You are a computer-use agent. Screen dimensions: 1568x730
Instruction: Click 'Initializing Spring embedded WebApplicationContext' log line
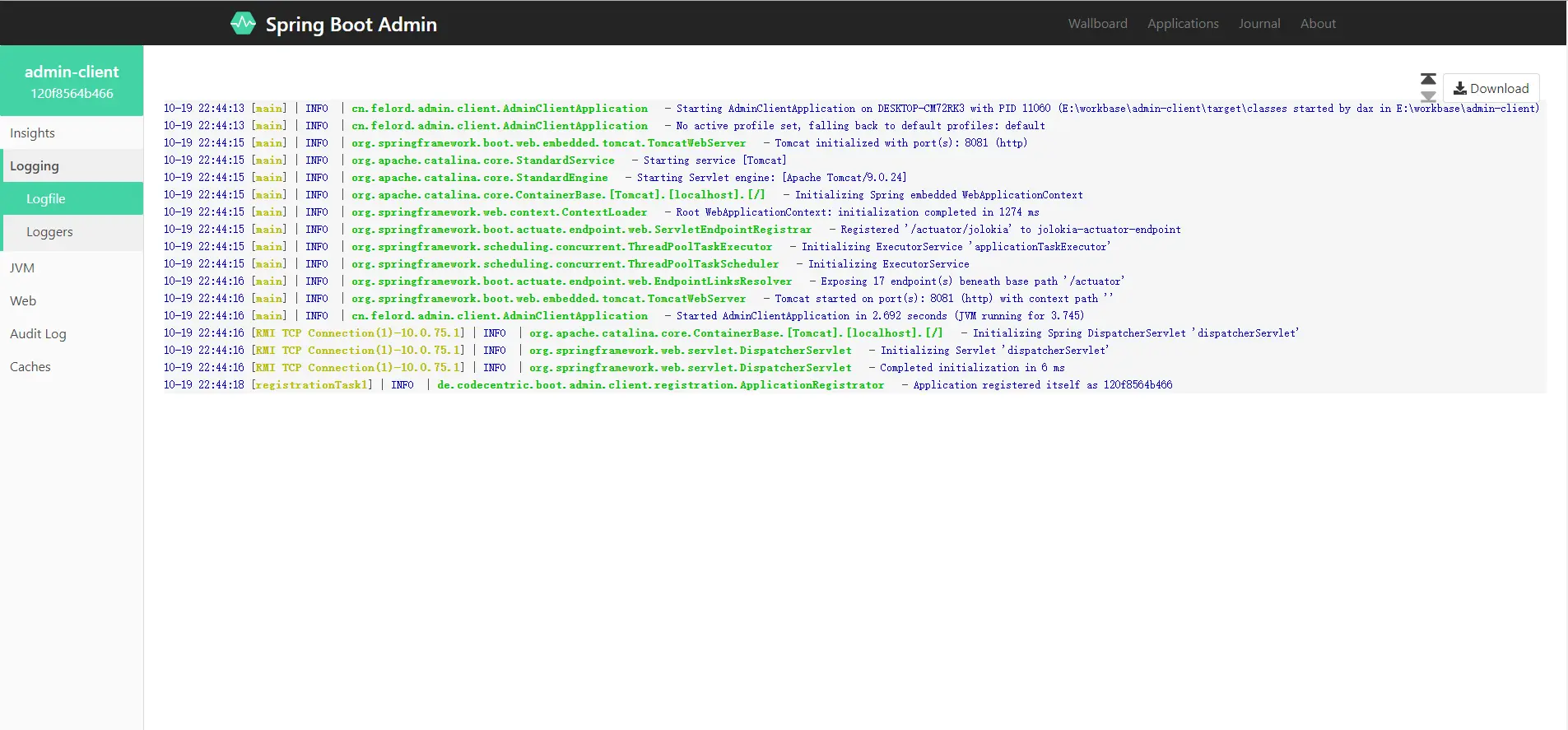point(623,194)
